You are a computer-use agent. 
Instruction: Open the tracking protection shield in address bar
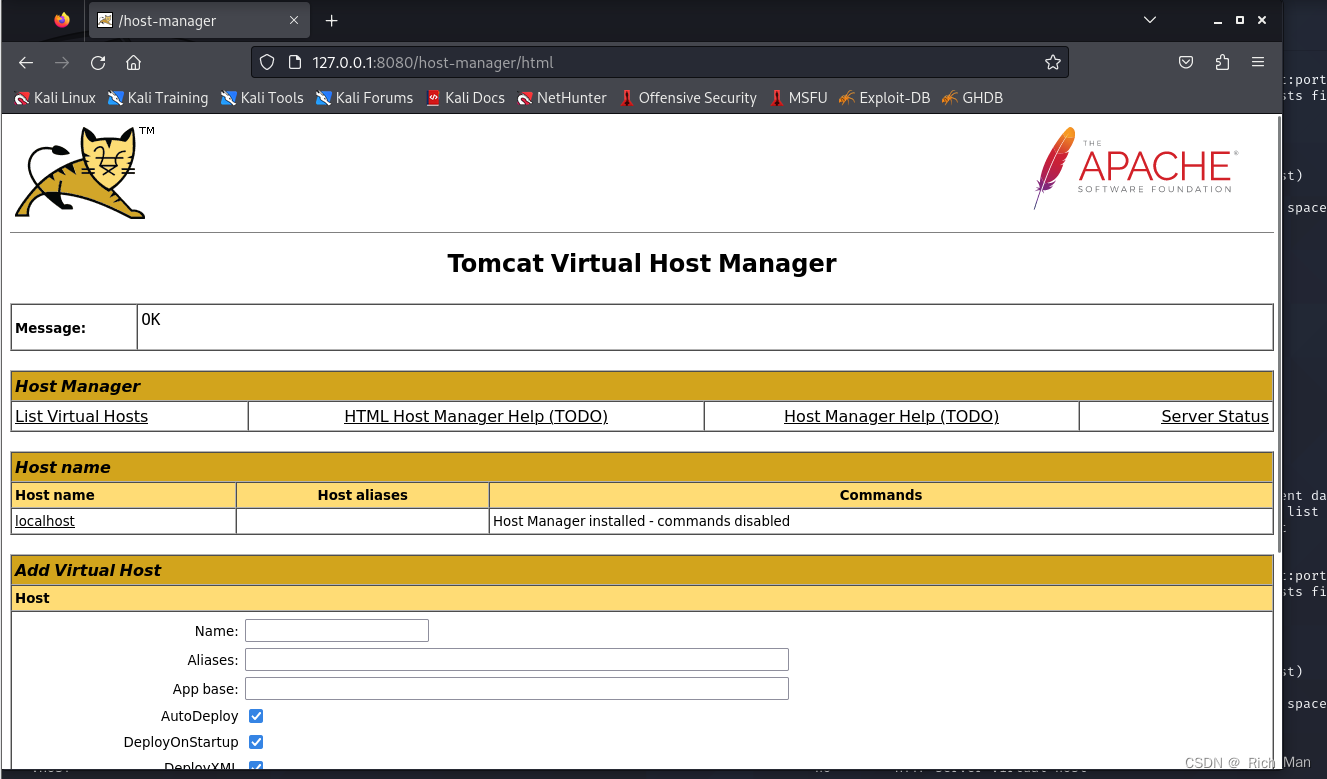[x=266, y=62]
